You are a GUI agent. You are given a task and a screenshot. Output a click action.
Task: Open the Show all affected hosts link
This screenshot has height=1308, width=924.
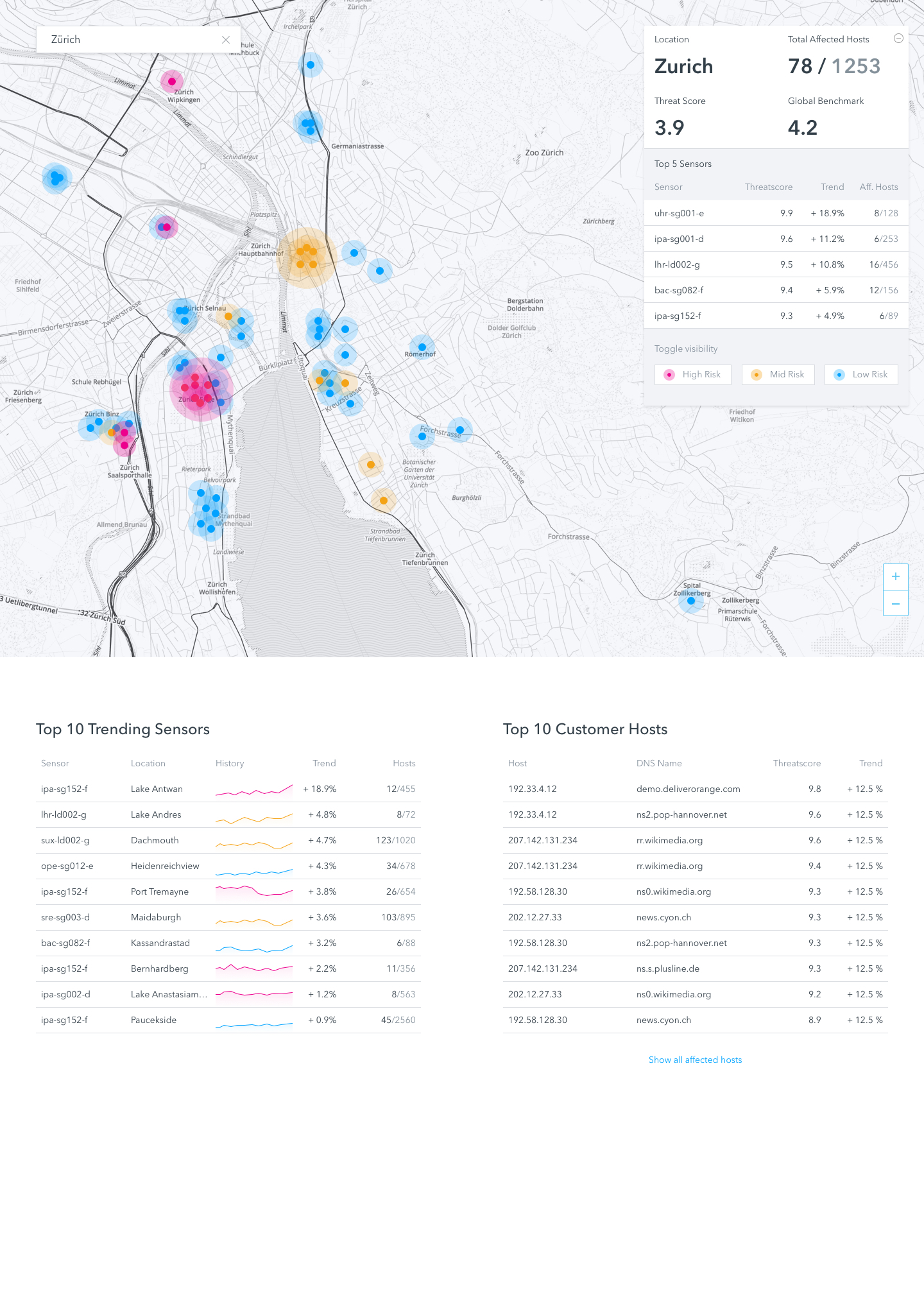pos(695,1060)
